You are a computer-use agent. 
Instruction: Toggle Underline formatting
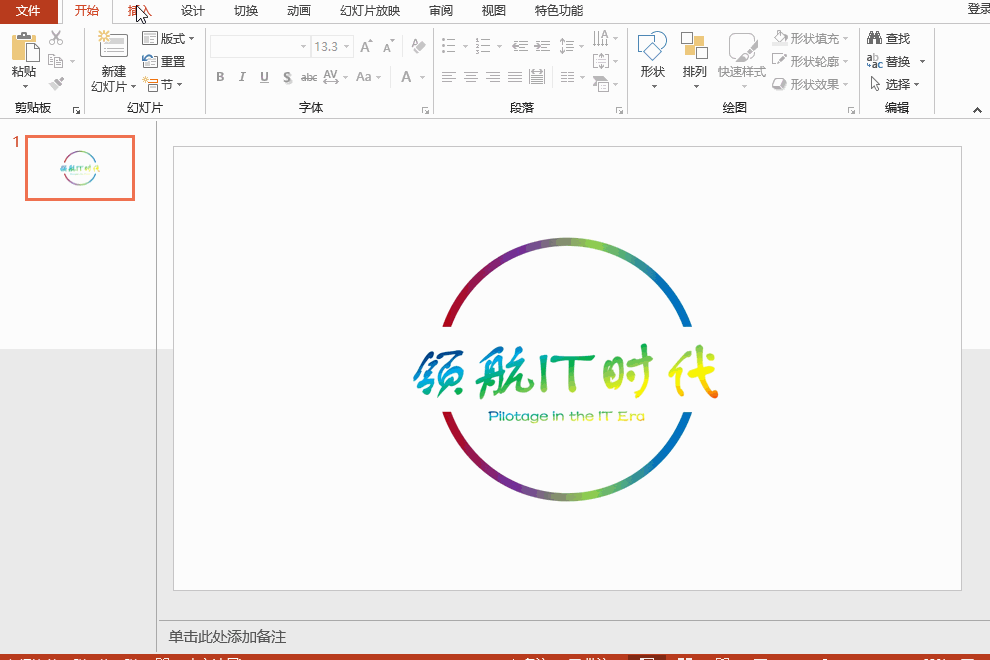264,77
